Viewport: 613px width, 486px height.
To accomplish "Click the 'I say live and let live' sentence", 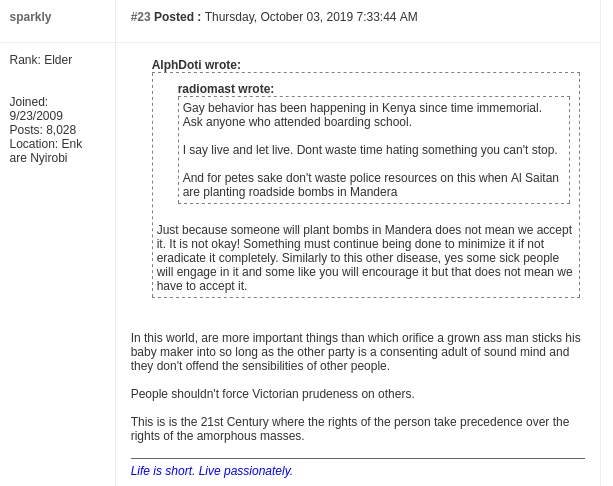I will point(370,150).
